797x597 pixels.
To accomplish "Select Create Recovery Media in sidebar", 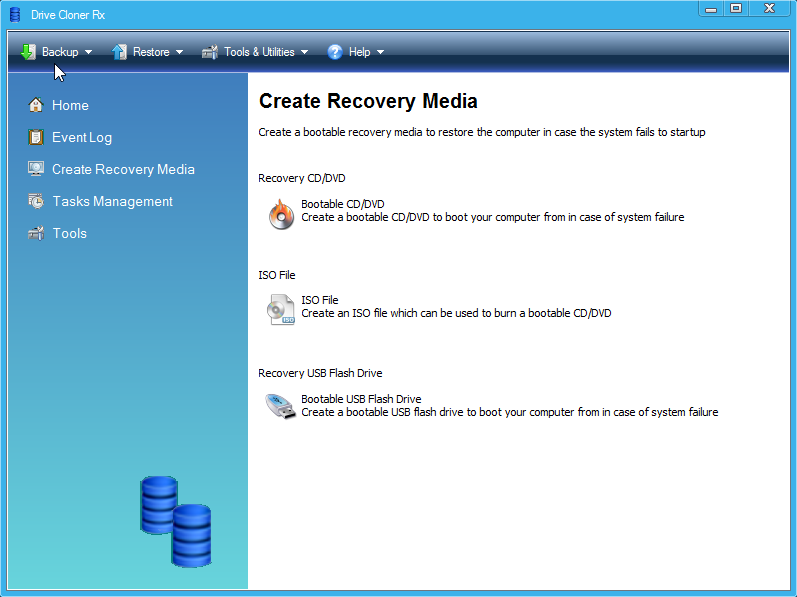I will coord(124,169).
